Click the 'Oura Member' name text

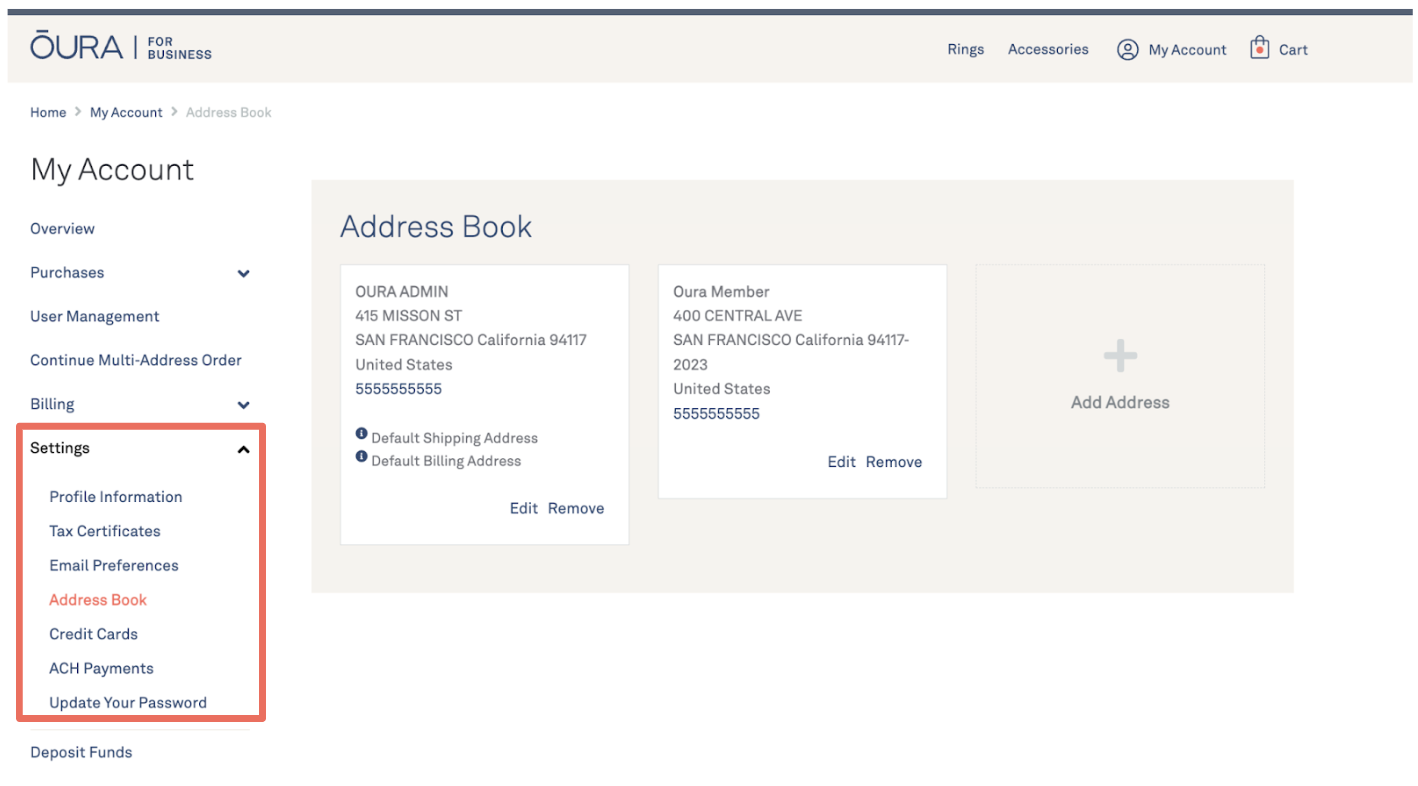click(721, 292)
